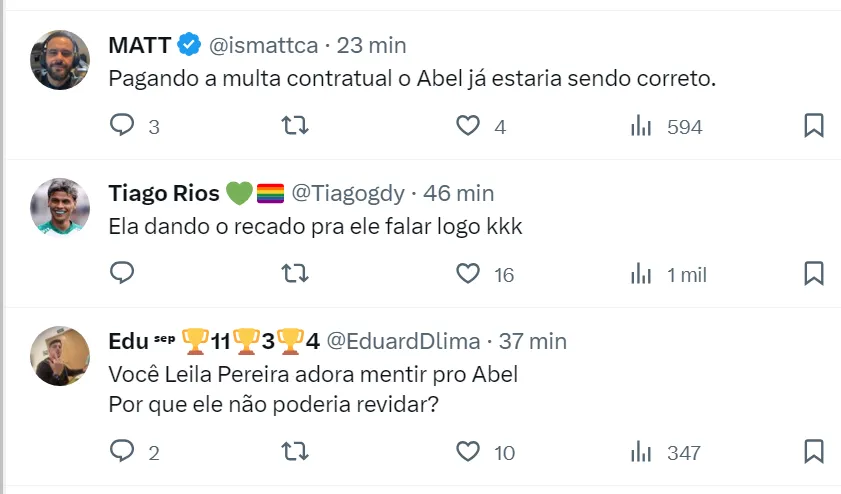Screen dimensions: 841x494
Task: Click MATT's profile avatar
Action: coord(60,60)
